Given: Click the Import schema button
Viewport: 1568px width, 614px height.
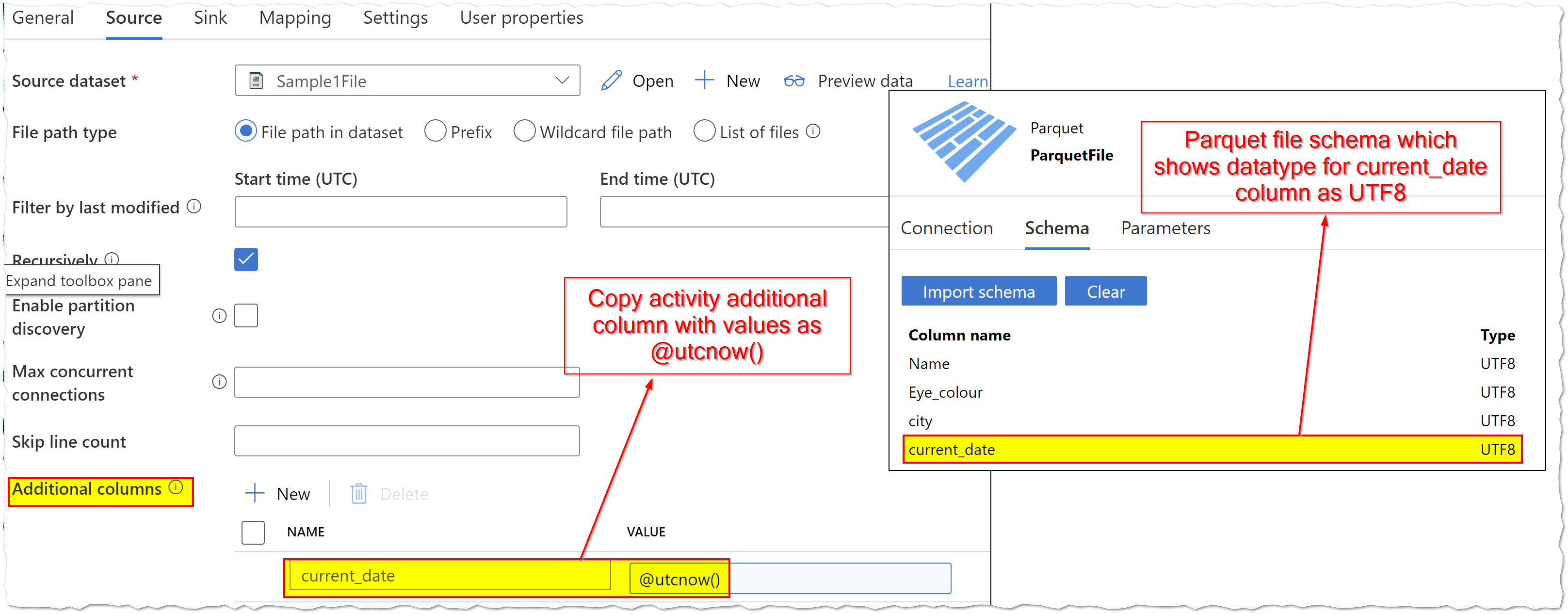Looking at the screenshot, I should (x=978, y=291).
